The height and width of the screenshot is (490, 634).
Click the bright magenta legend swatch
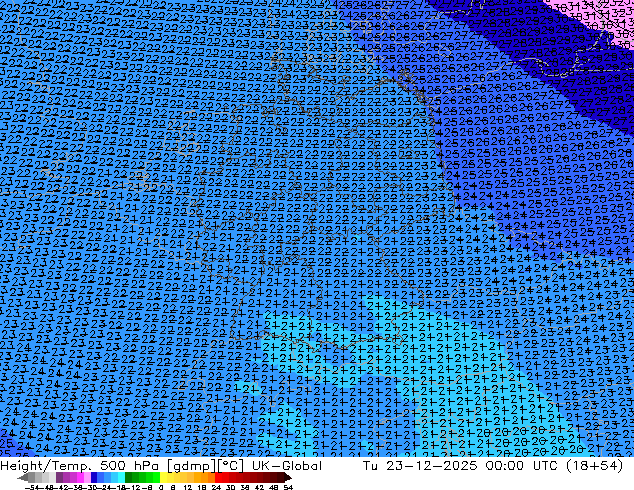[x=80, y=477]
